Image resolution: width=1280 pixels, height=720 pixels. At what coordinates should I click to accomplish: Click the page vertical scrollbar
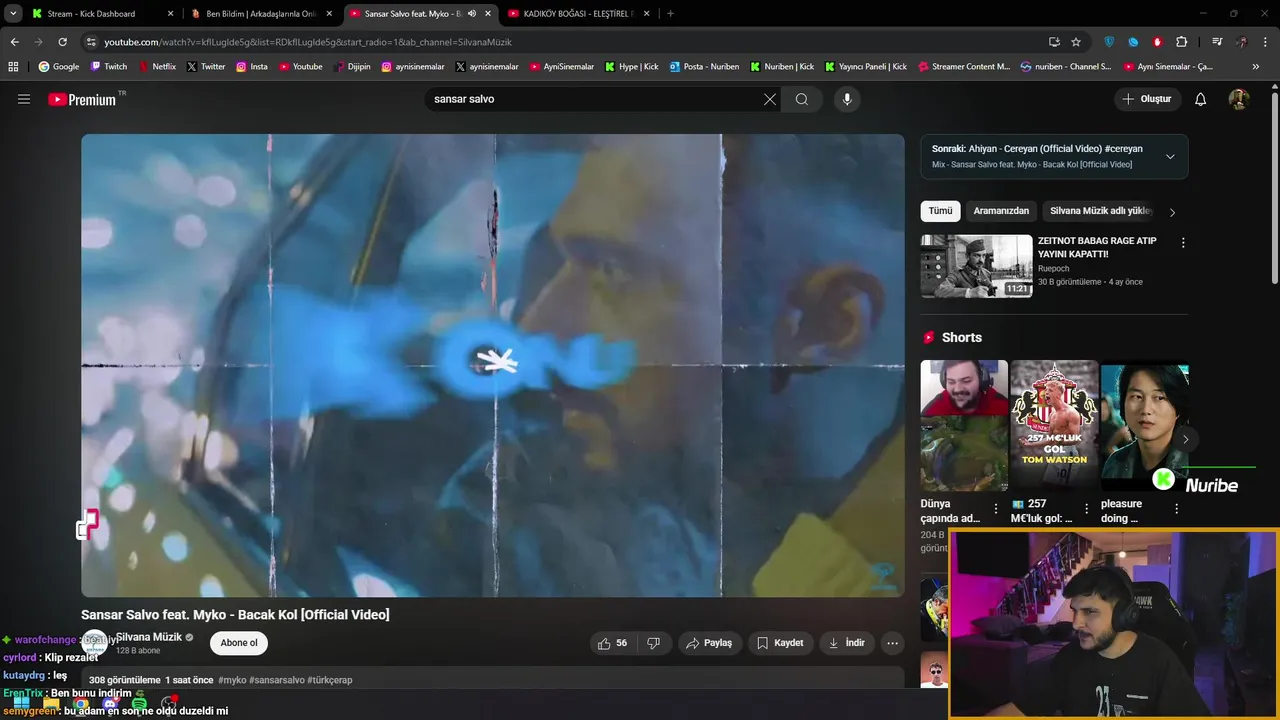1274,190
